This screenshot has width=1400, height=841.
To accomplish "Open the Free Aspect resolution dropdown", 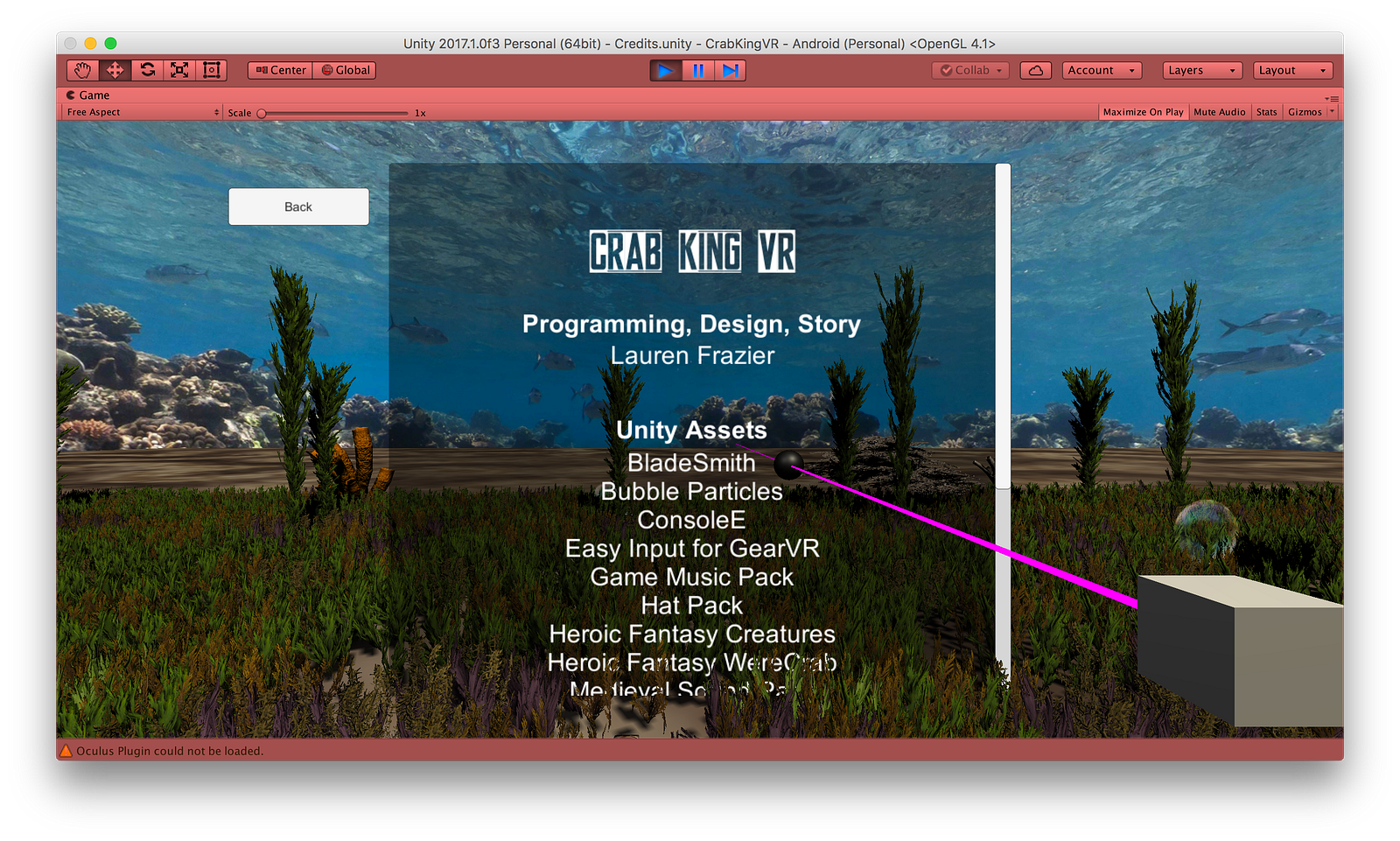I will click(x=143, y=112).
